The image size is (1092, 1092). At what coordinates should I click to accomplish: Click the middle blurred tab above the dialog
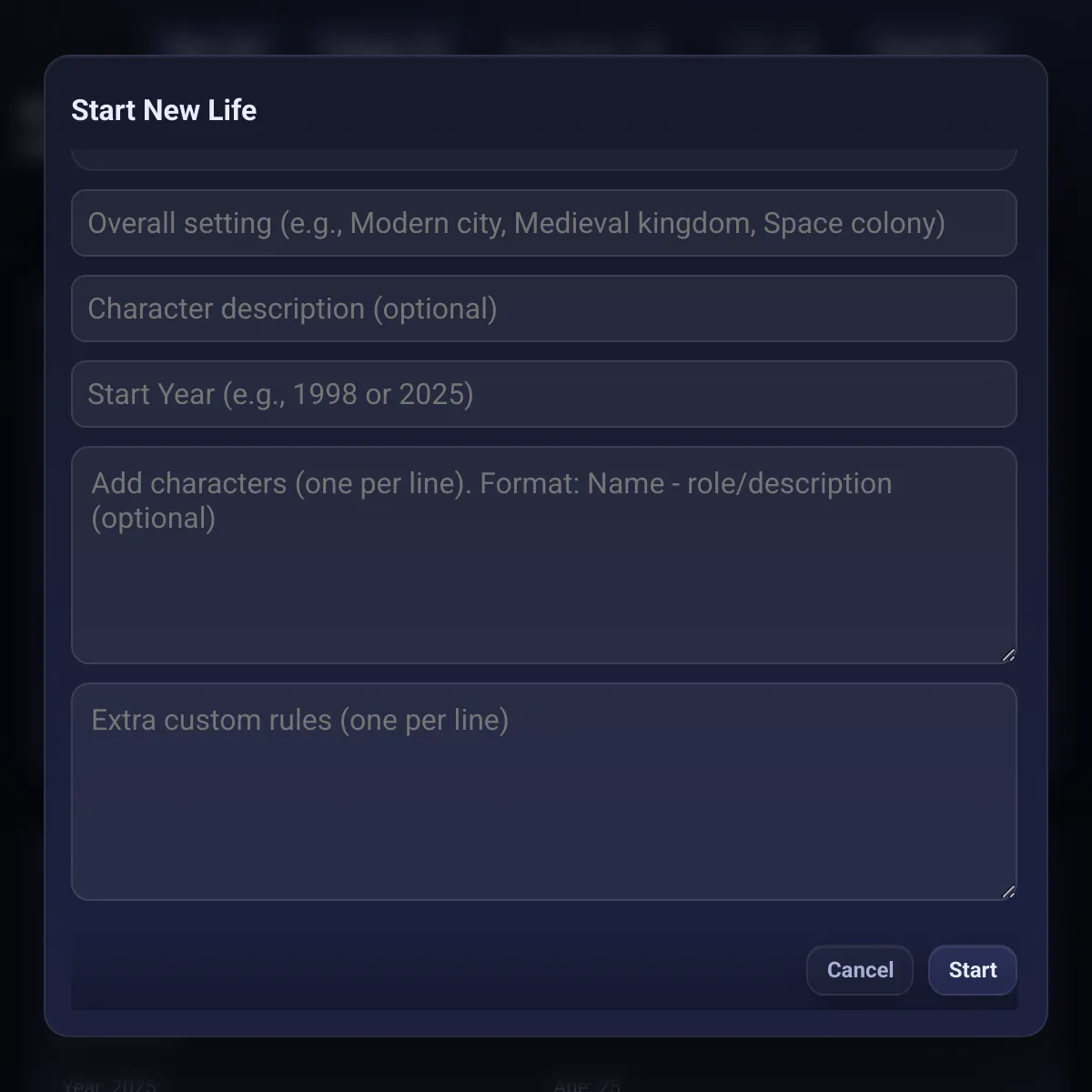point(582,42)
